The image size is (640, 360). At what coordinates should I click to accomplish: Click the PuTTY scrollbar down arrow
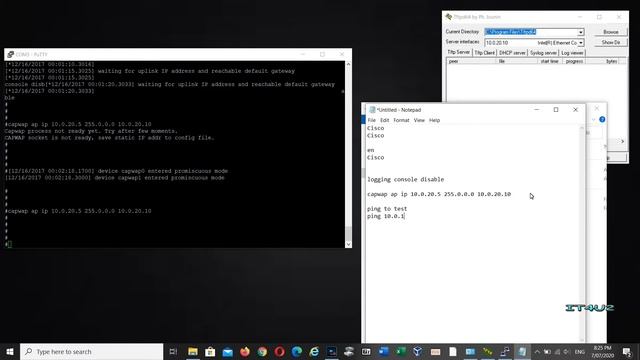pos(348,244)
